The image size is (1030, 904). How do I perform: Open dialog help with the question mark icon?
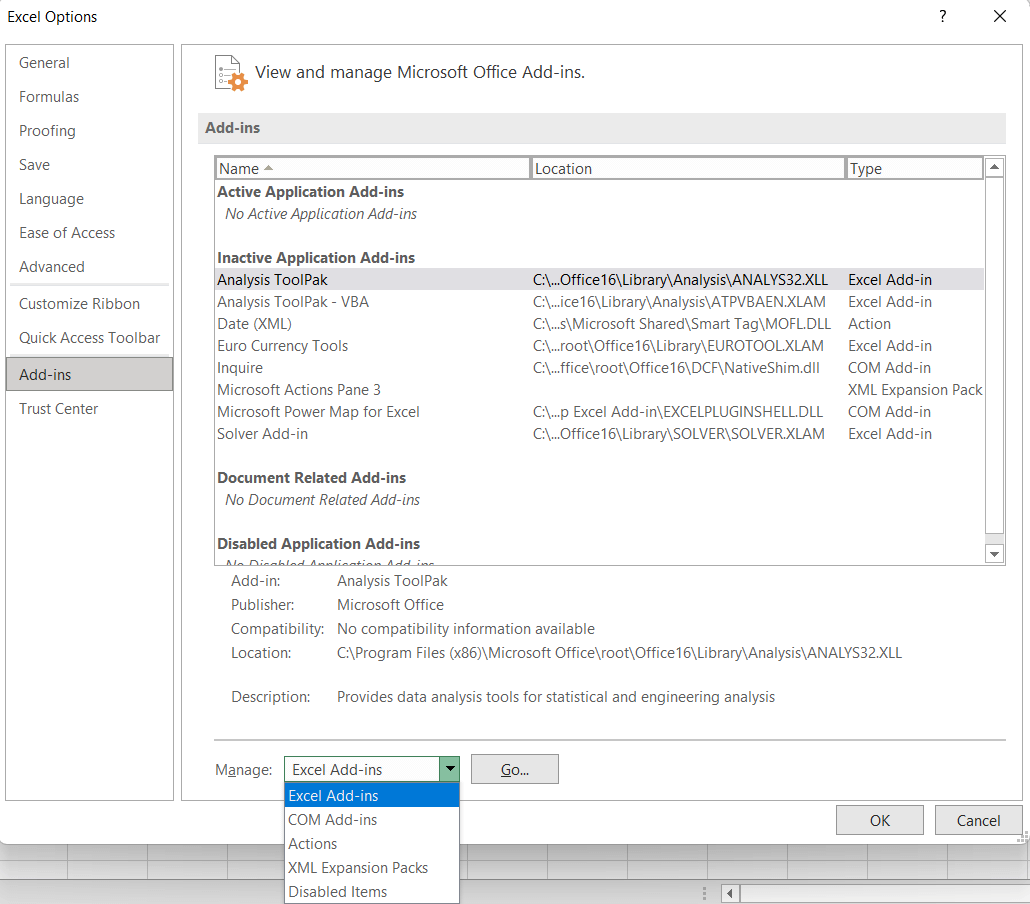click(x=942, y=17)
